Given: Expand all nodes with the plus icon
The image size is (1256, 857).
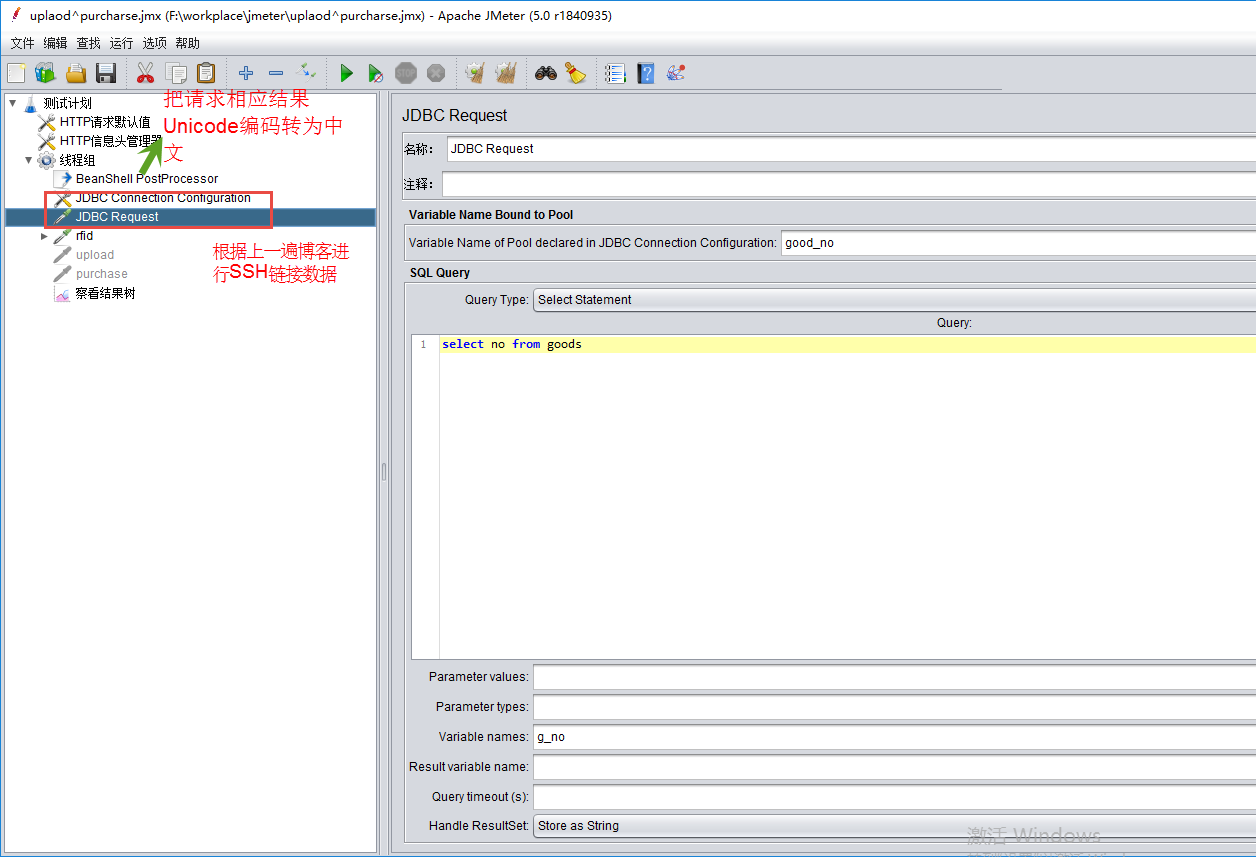Looking at the screenshot, I should 246,73.
